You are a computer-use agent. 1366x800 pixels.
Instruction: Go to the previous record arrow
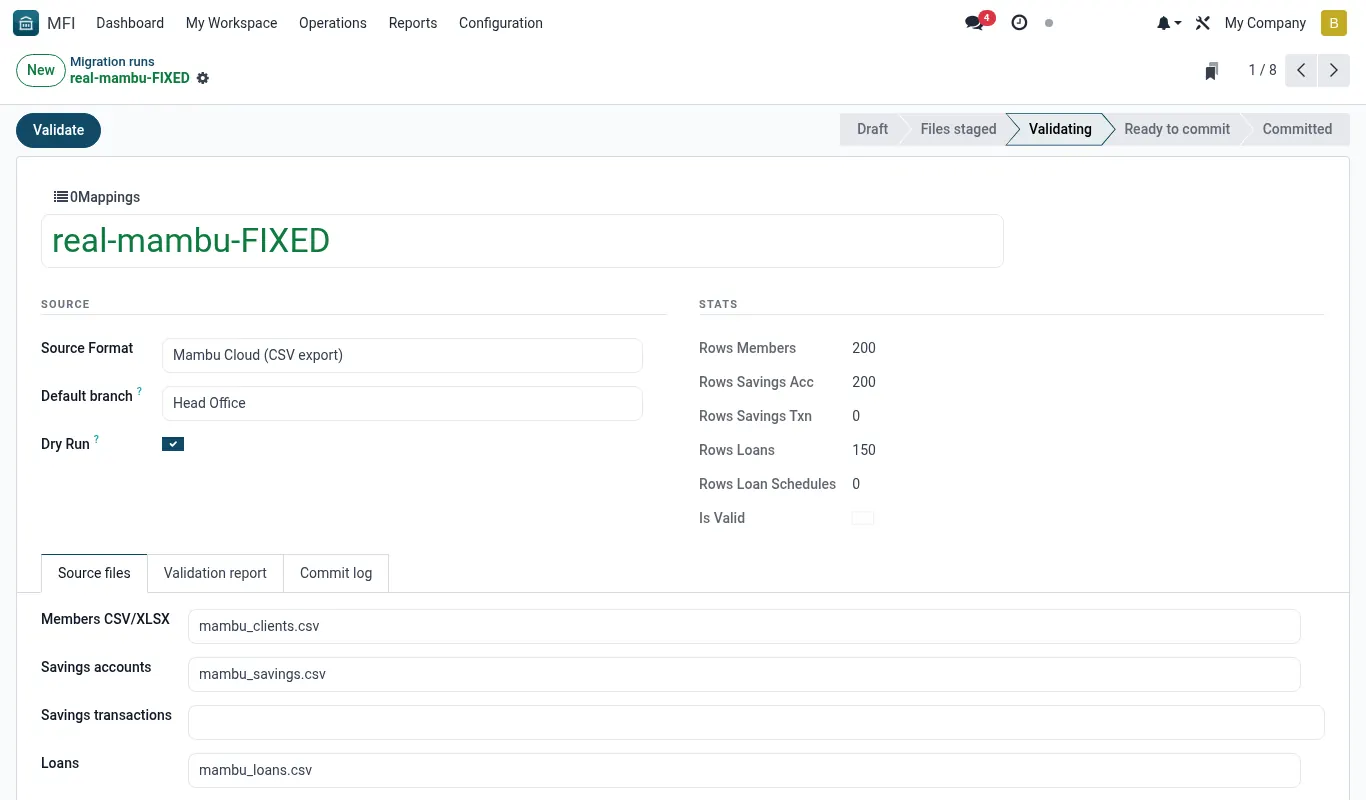1301,70
